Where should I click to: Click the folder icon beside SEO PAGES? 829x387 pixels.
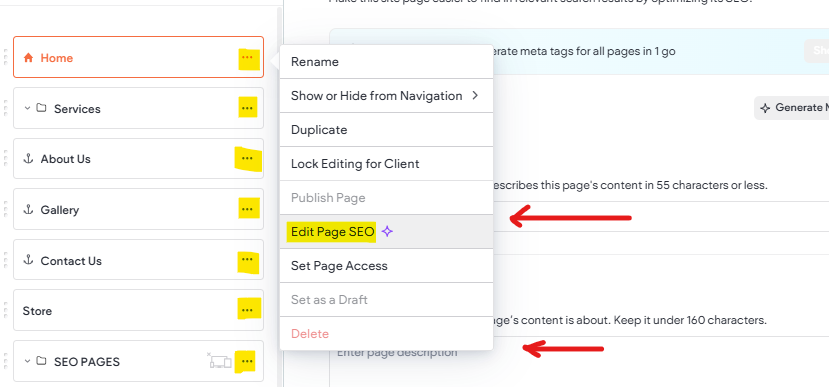[x=41, y=361]
